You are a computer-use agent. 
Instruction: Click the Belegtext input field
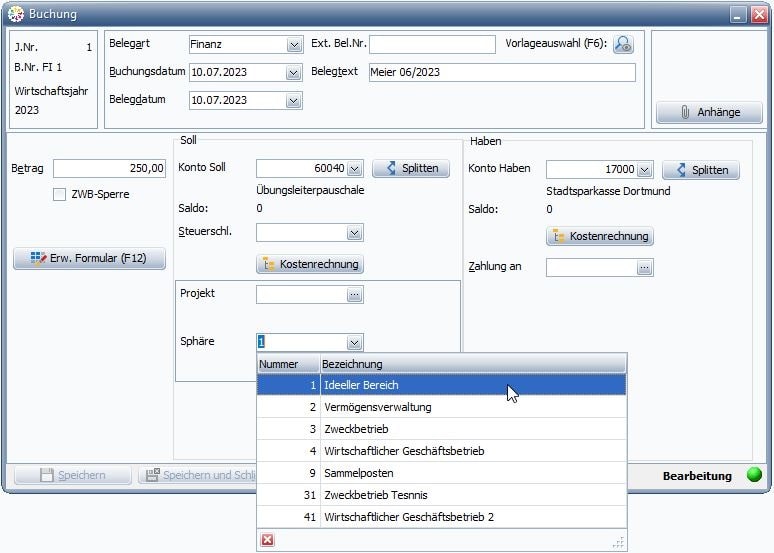[x=501, y=72]
